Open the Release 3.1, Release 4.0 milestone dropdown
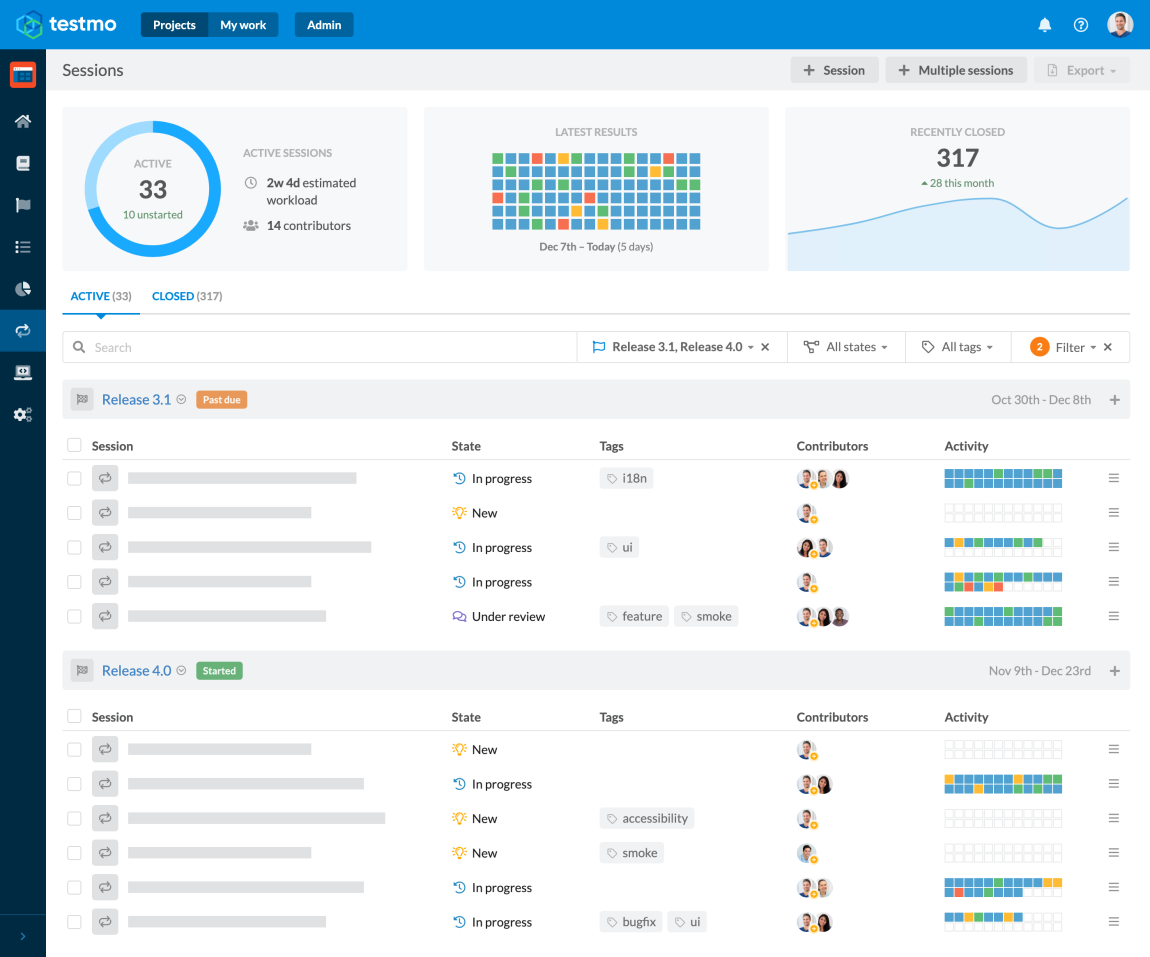This screenshot has width=1150, height=957. click(x=673, y=347)
